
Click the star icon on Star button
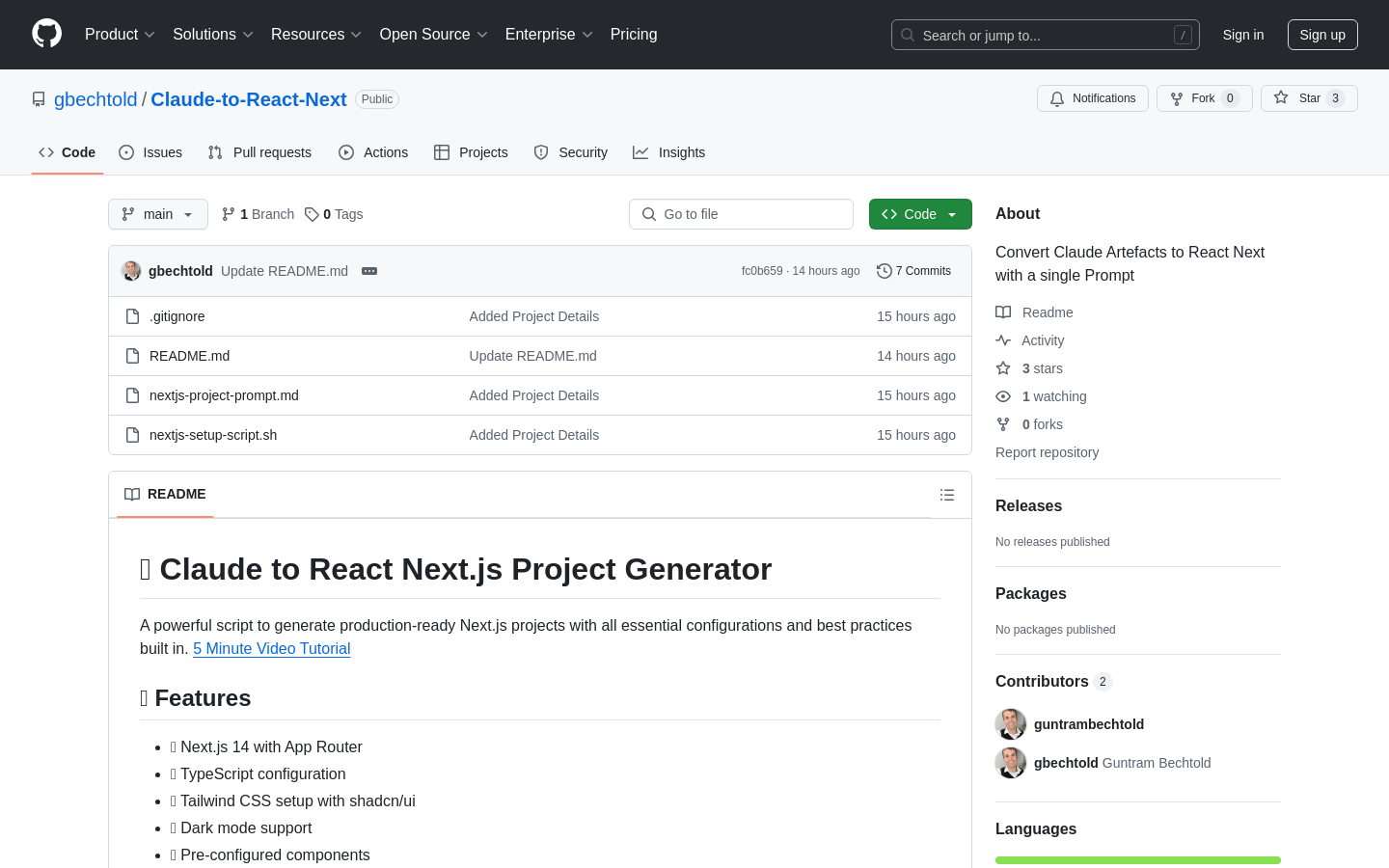pyautogui.click(x=1281, y=97)
